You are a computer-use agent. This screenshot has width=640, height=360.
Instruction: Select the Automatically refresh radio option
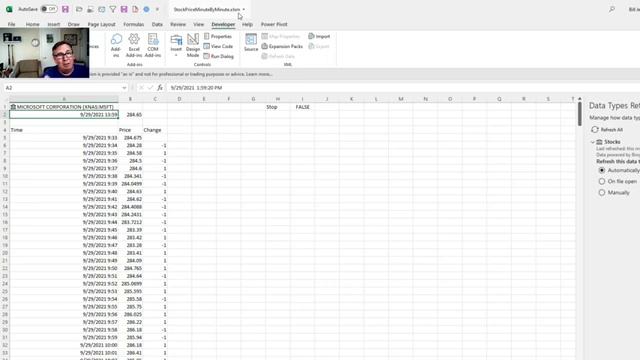point(602,170)
